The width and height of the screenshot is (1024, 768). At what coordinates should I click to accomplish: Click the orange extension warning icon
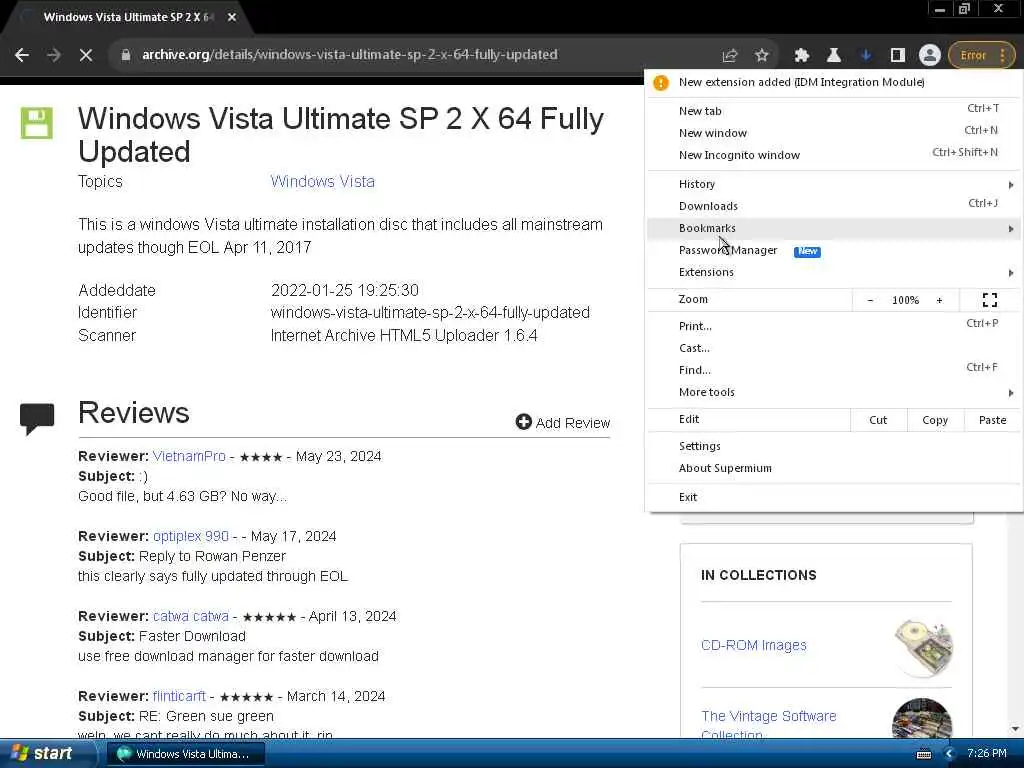[661, 83]
